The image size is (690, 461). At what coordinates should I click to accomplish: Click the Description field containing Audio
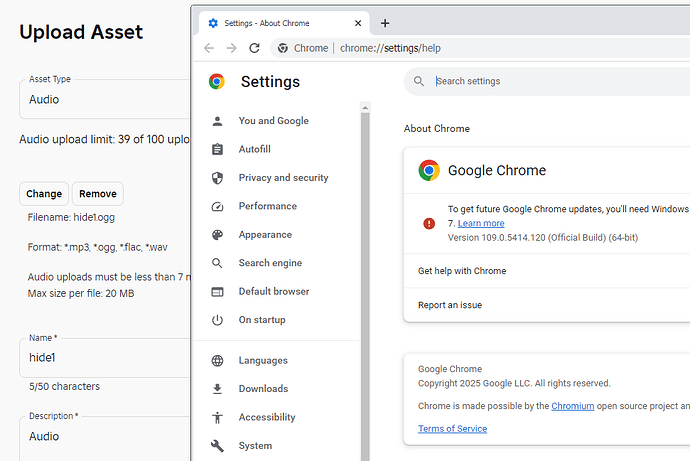point(105,439)
